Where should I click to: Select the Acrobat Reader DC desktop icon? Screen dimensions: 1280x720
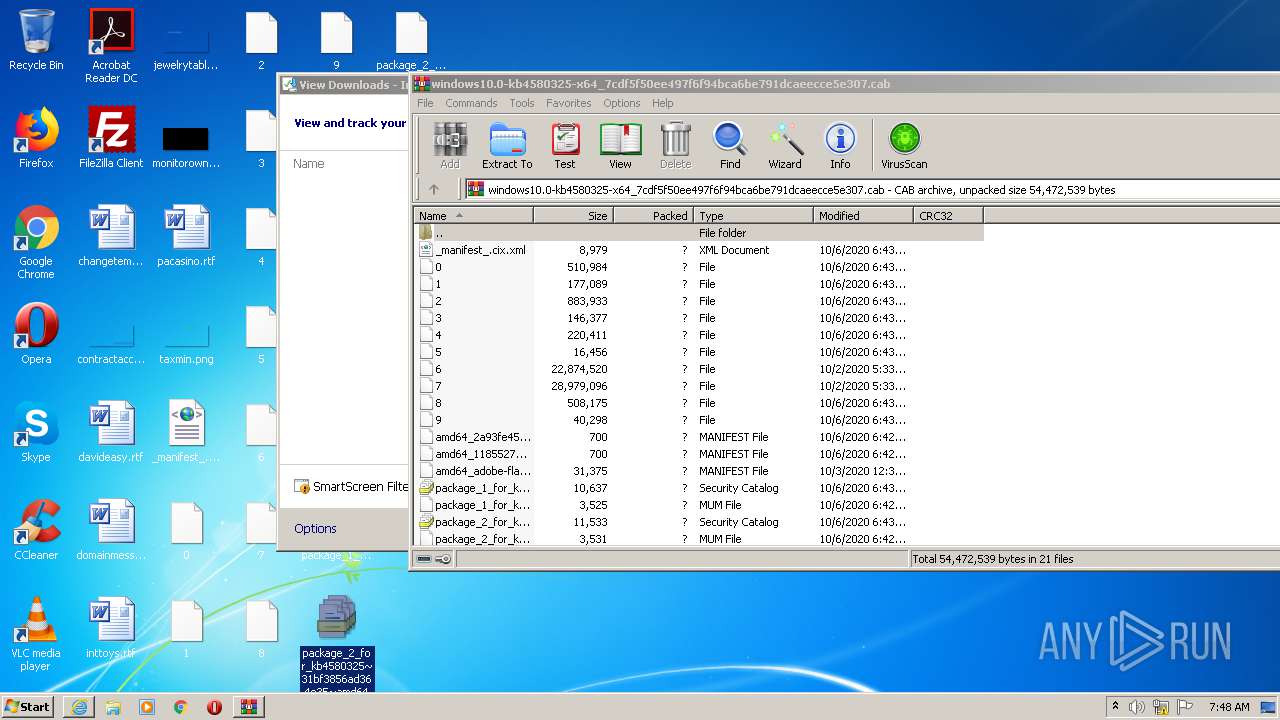111,46
